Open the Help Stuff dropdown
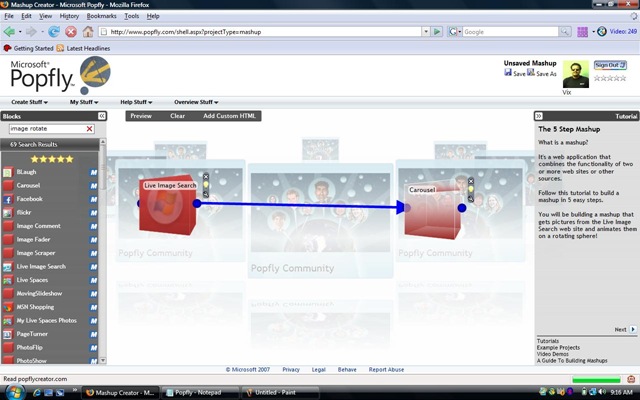 136,102
